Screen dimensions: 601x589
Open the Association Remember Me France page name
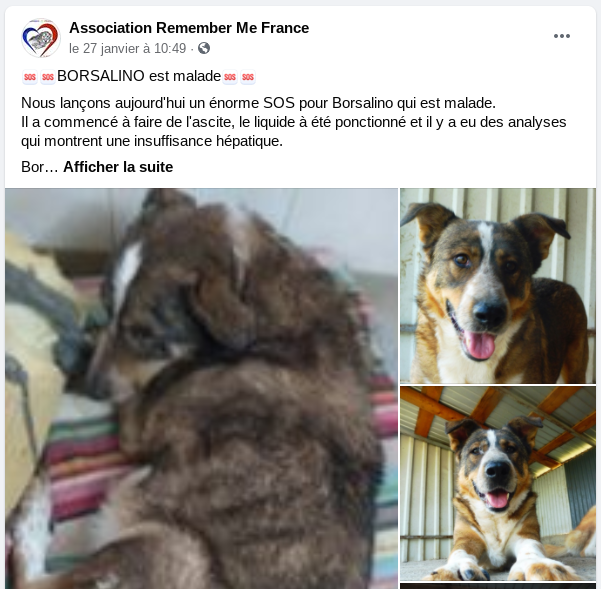pos(189,28)
